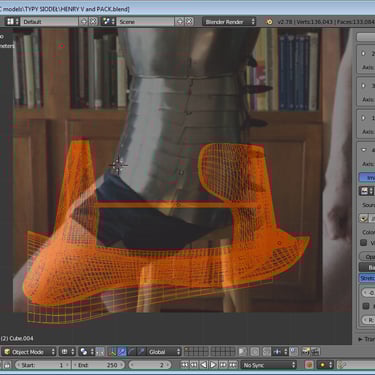Toggle the flip checkbox below offset field
The width and height of the screenshot is (375, 375).
pyautogui.click(x=366, y=306)
